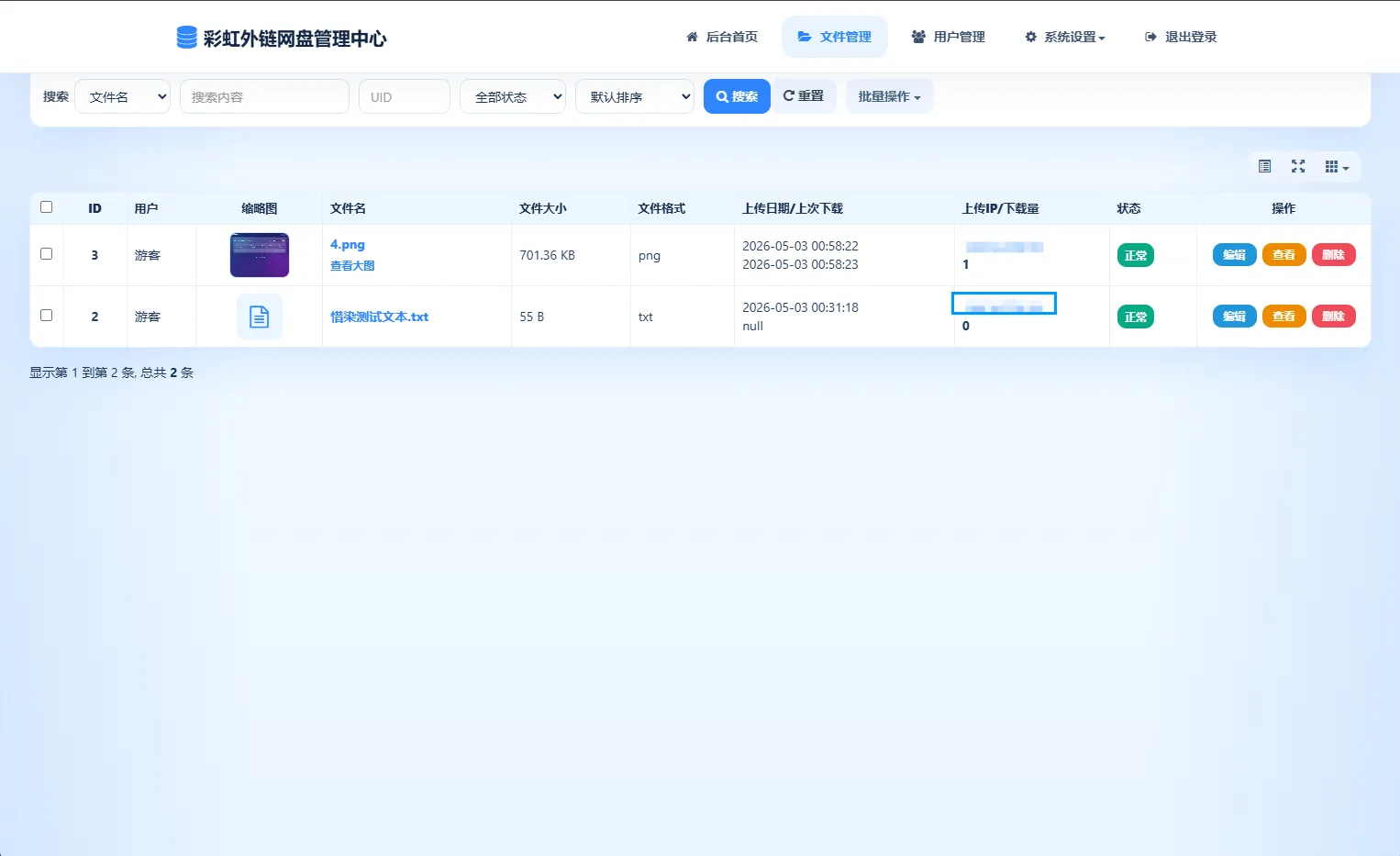Open 用户管理 page
The image size is (1400, 856).
948,37
